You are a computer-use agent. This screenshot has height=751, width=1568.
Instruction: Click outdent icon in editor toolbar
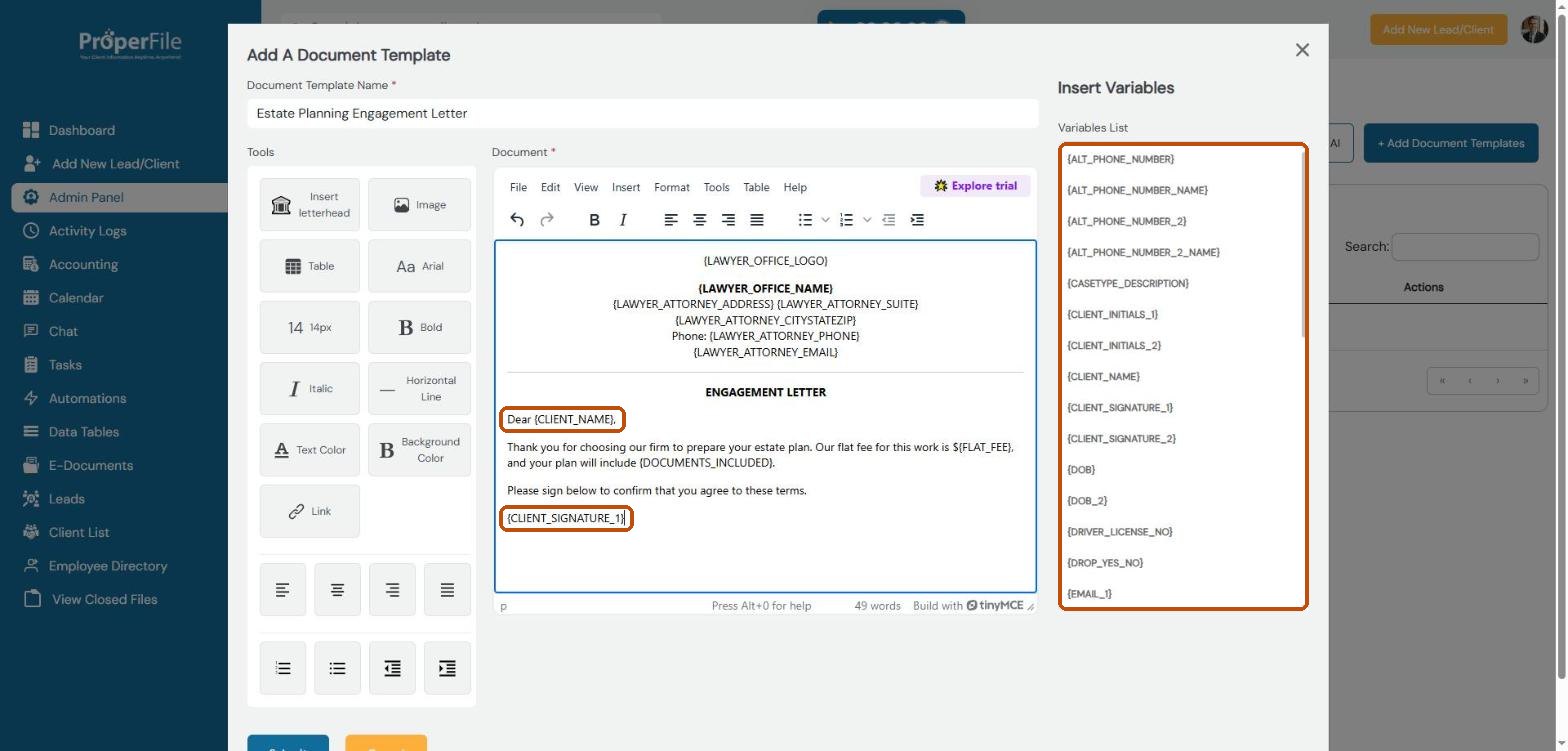[888, 220]
